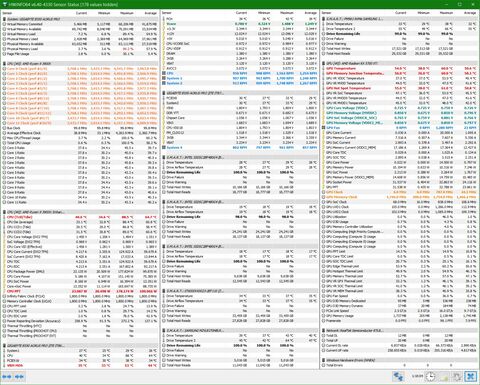Screen dimensions: 480x385
Task: Click icon beside Bus Clock row
Action: click(x=4, y=128)
